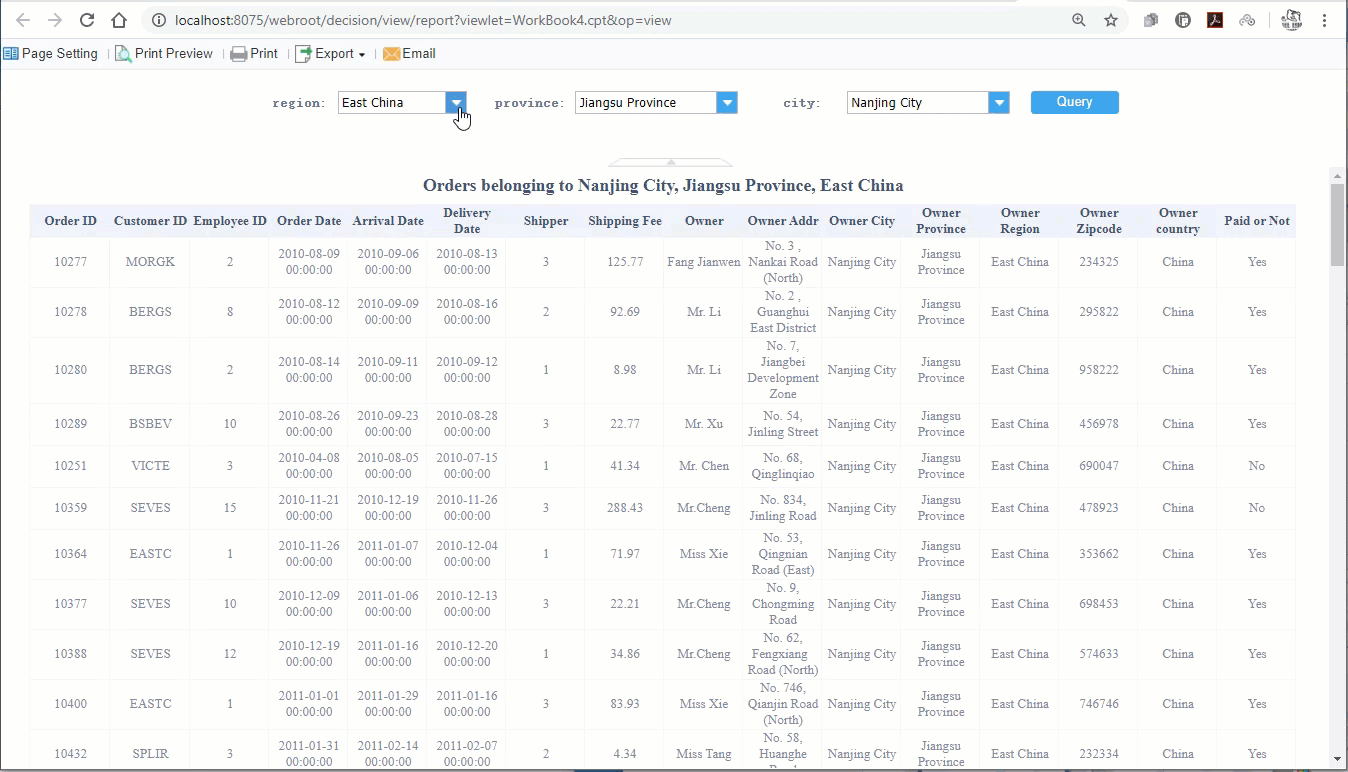The width and height of the screenshot is (1348, 772).
Task: Click the report title text
Action: pyautogui.click(x=663, y=185)
